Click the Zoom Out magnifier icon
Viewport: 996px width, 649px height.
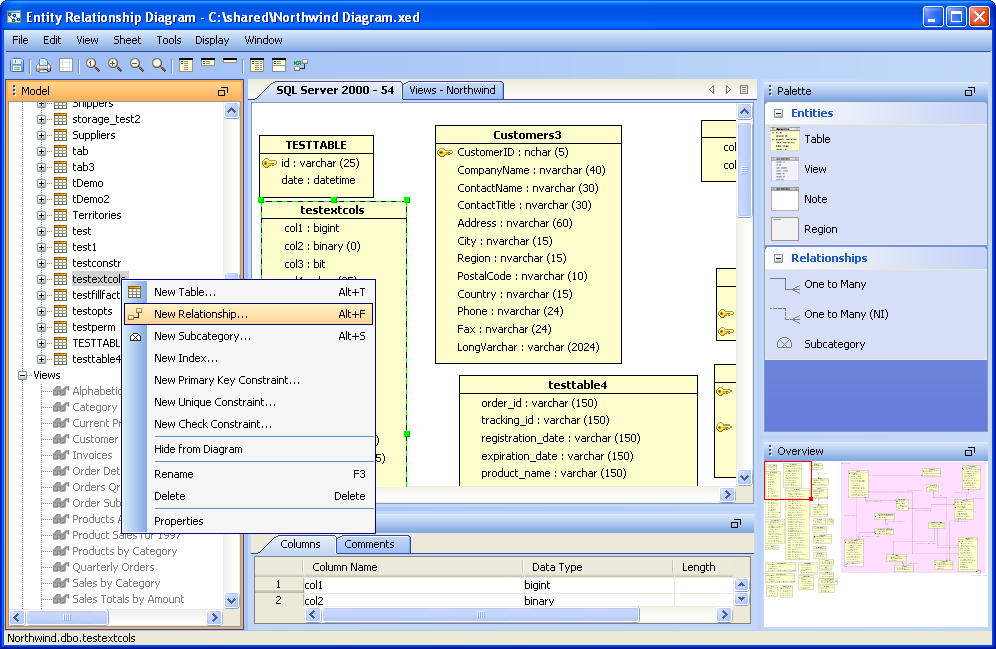pos(137,65)
